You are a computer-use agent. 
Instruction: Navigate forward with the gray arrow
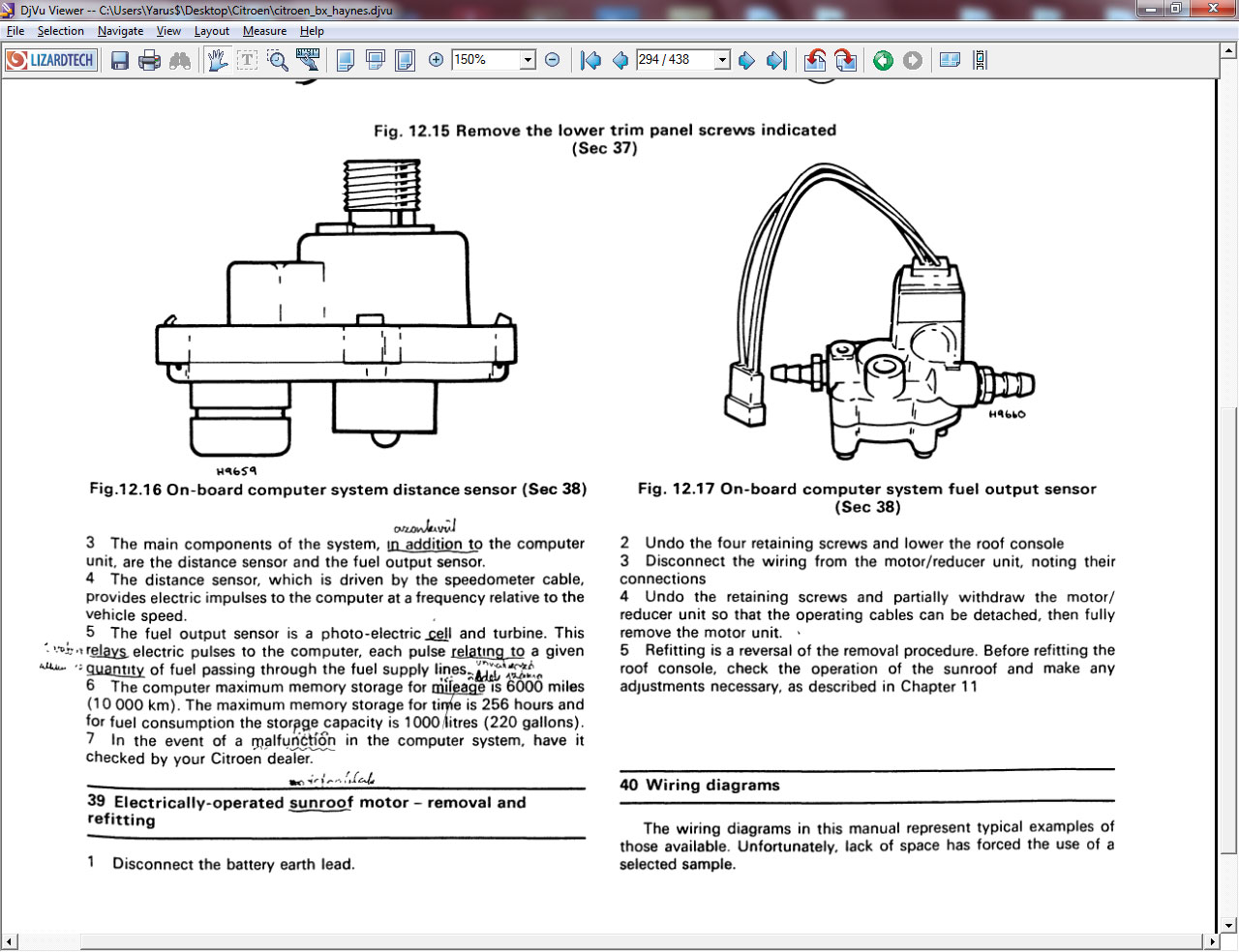point(913,60)
